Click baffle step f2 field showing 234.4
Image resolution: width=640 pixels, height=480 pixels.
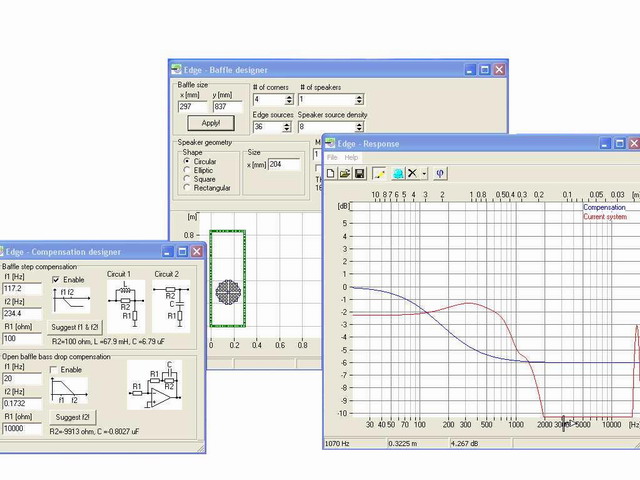pyautogui.click(x=22, y=313)
